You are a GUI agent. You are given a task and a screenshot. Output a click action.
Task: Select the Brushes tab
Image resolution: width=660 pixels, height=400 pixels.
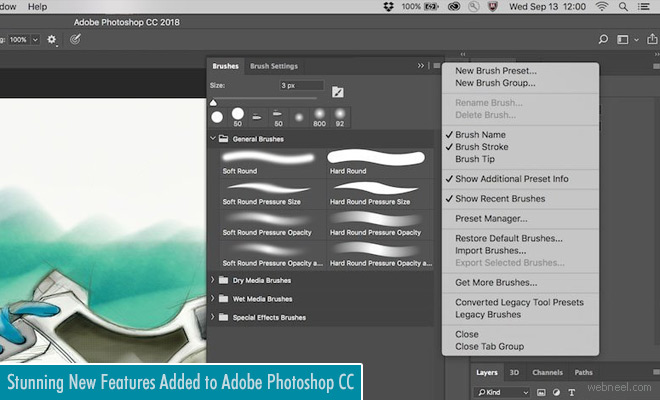click(225, 66)
